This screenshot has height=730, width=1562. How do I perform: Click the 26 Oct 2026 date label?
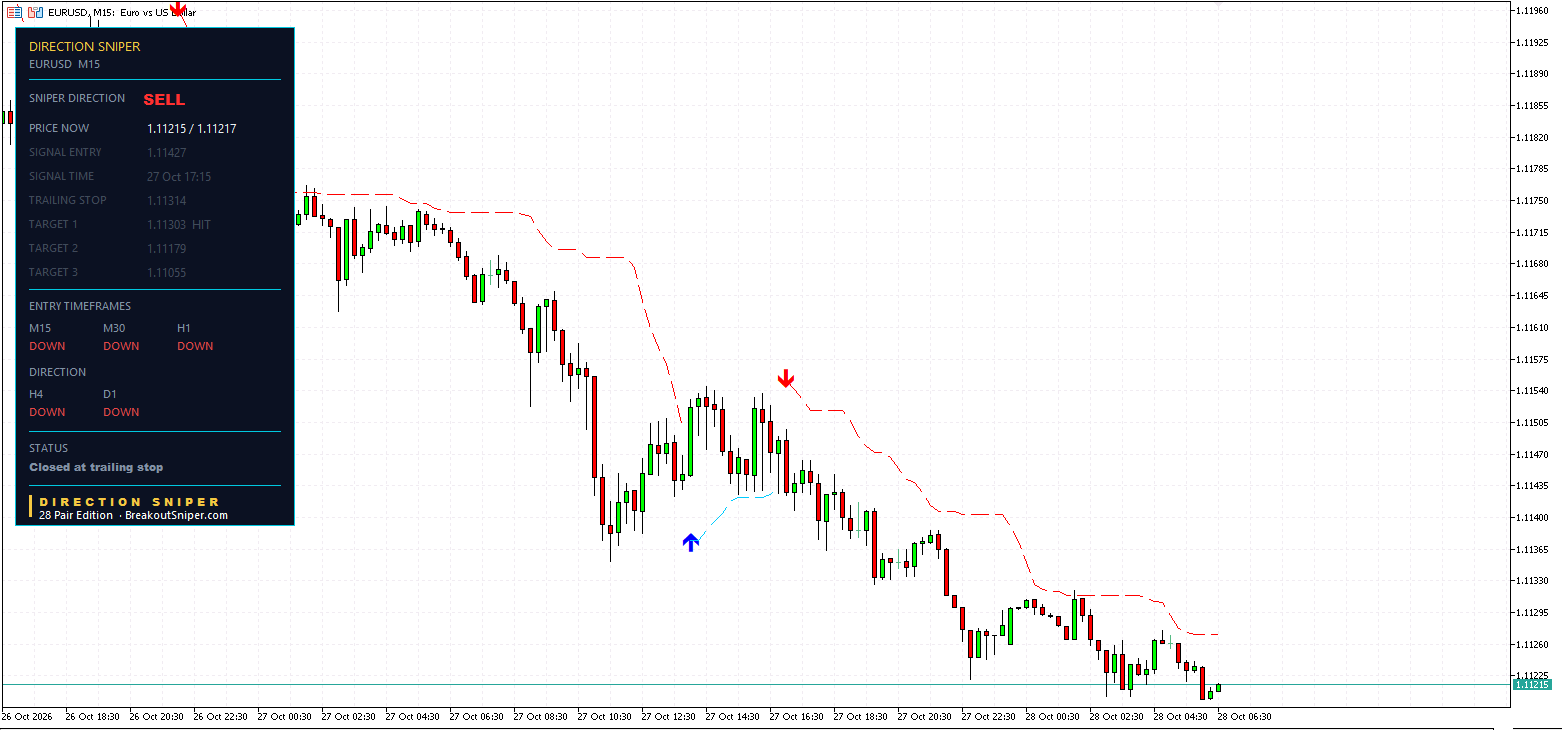click(27, 716)
